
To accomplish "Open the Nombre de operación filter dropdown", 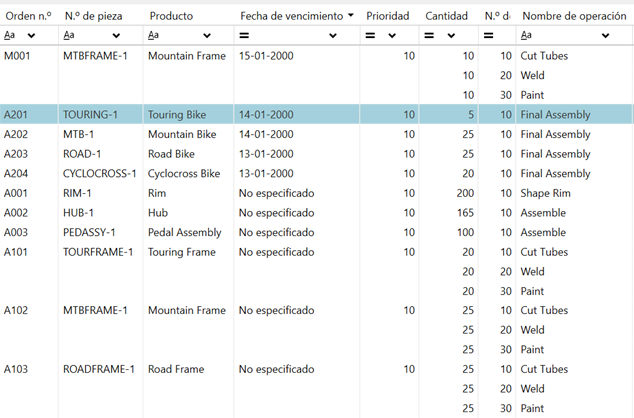I will coord(605,35).
